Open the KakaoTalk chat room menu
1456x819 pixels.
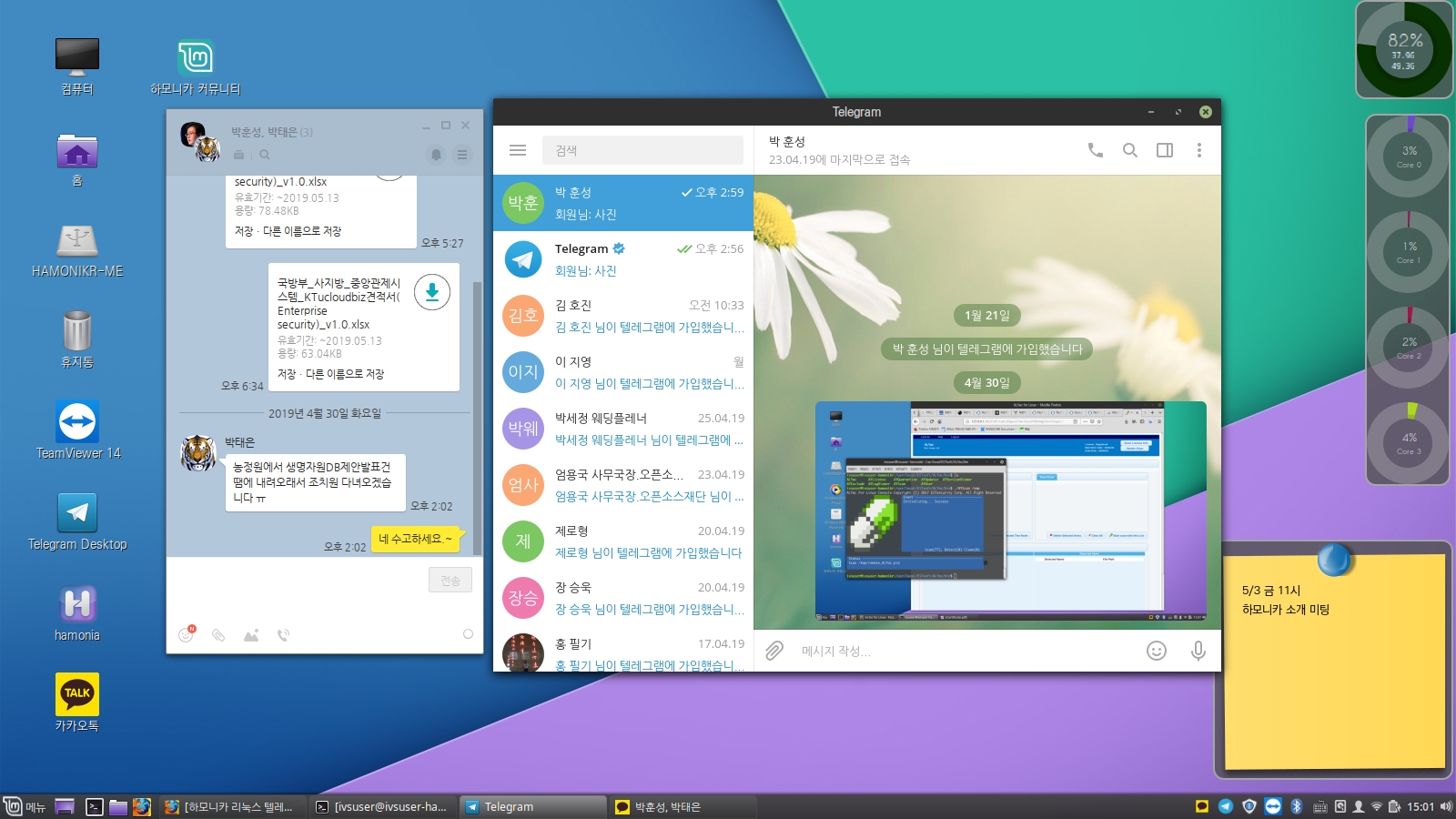(462, 155)
